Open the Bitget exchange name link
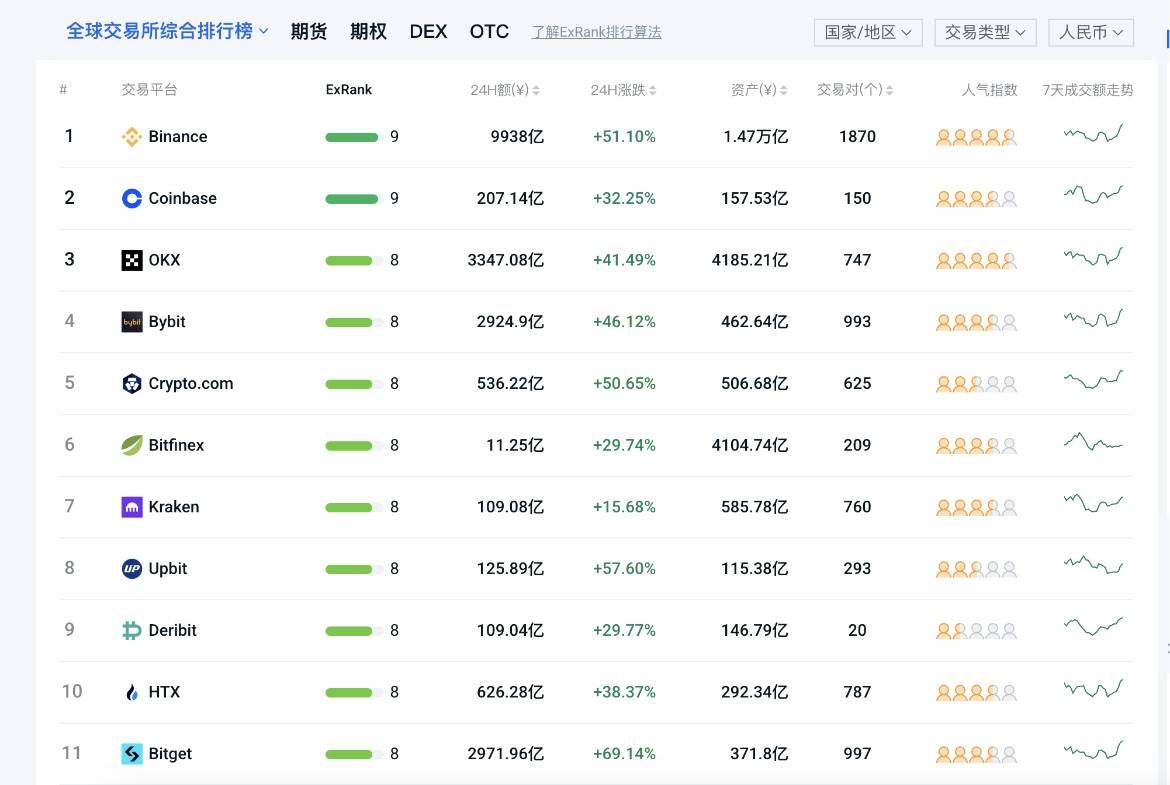 click(170, 754)
